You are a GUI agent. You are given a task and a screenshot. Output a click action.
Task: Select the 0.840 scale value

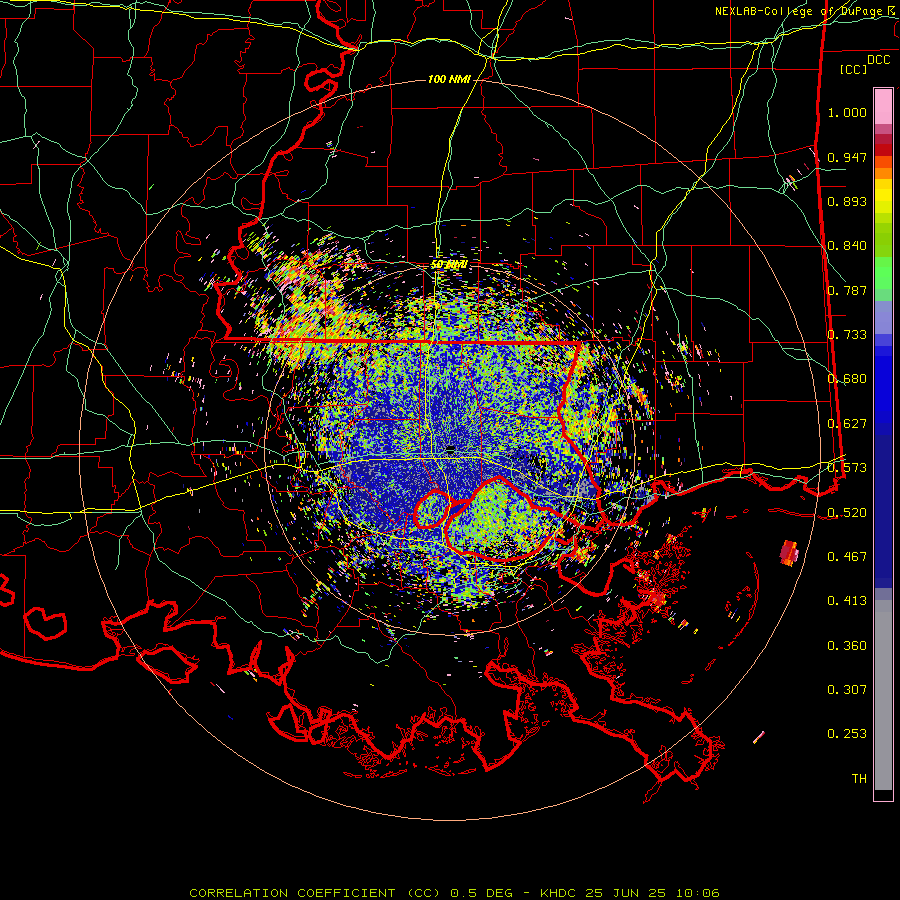pos(847,246)
